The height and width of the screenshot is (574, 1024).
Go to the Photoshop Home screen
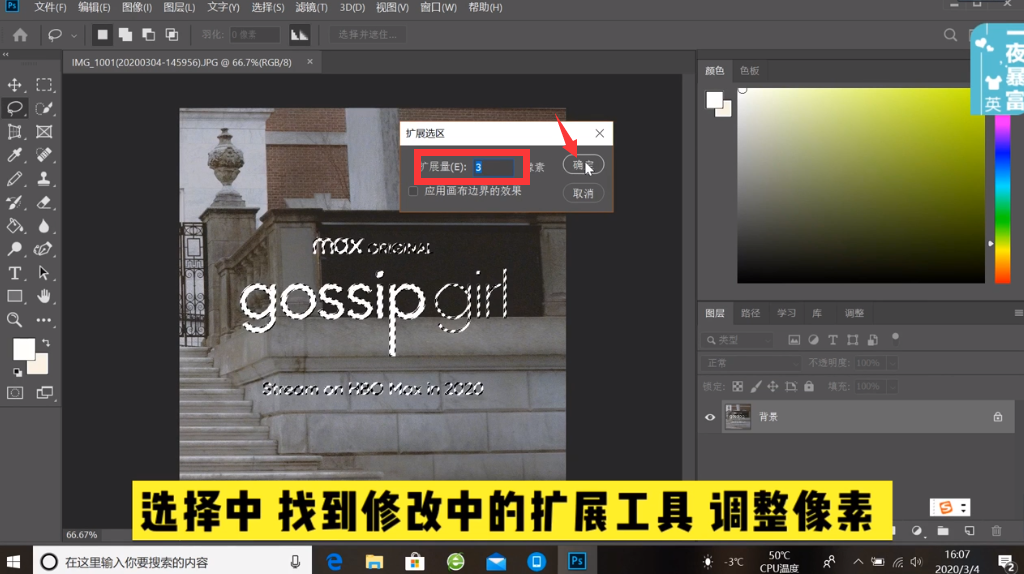[20, 35]
